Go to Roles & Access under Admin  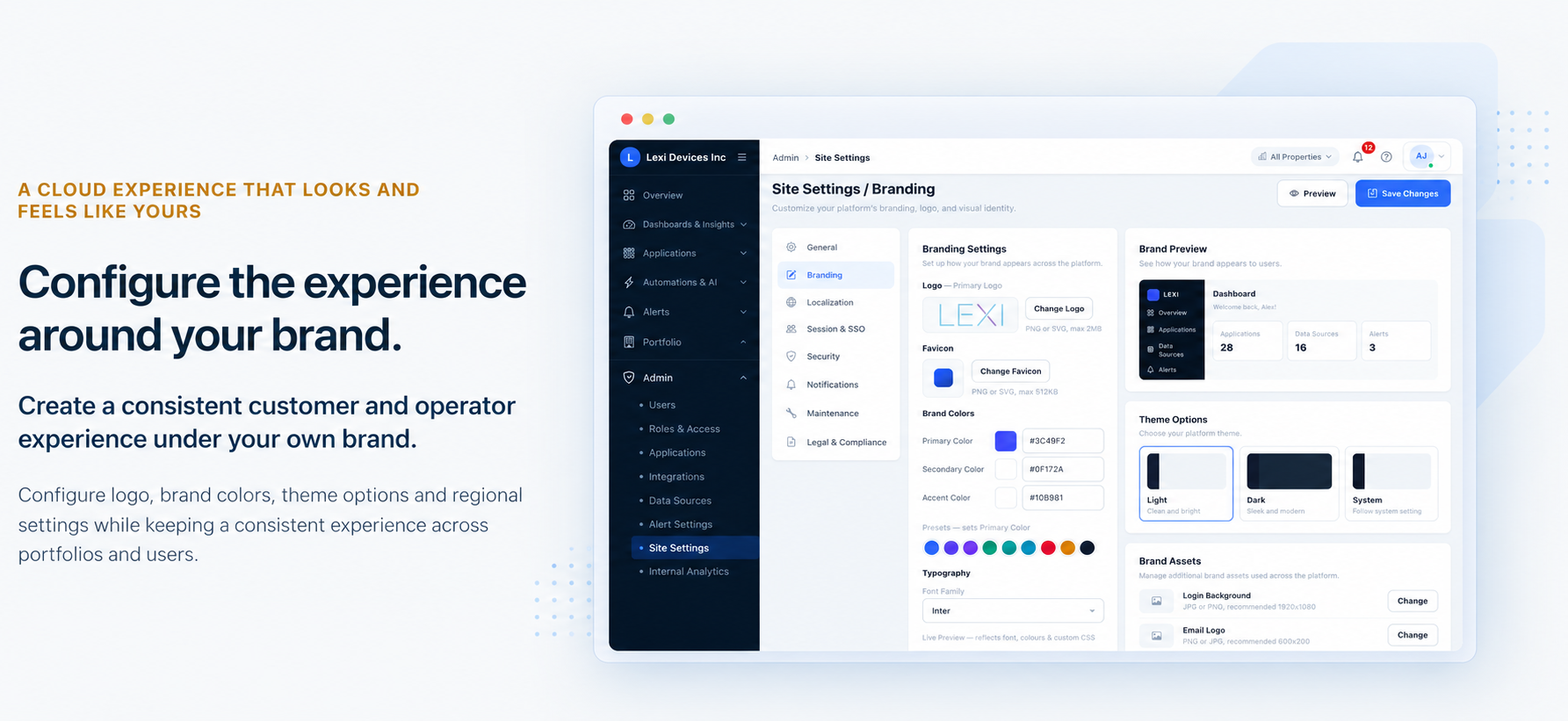point(684,429)
